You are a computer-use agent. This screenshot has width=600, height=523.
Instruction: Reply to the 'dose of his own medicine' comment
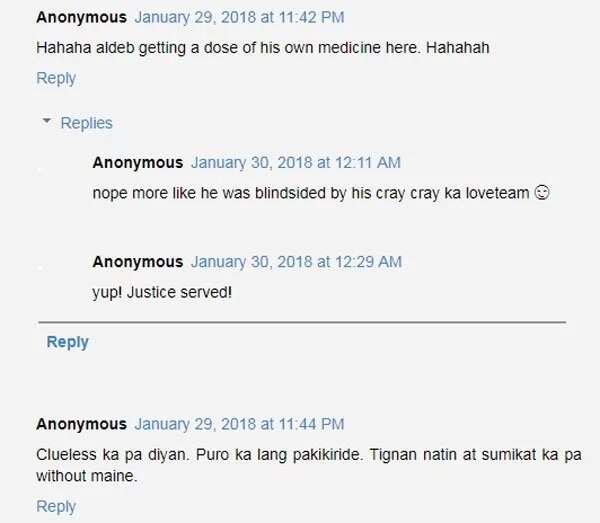tap(56, 78)
